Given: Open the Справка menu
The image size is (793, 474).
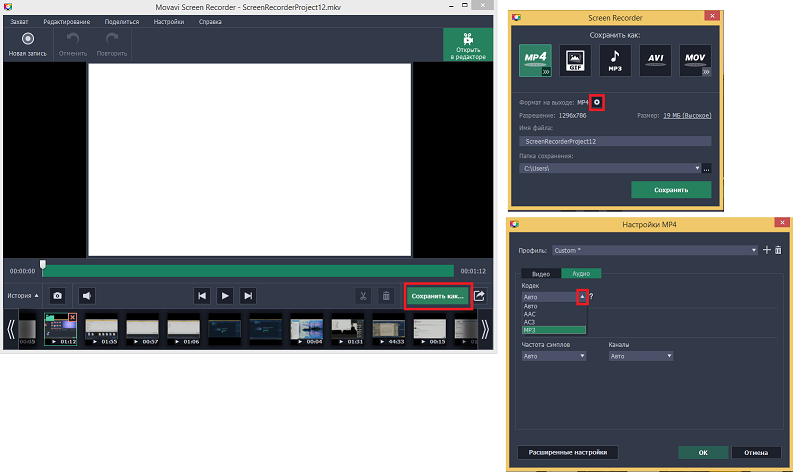Looking at the screenshot, I should (x=210, y=22).
